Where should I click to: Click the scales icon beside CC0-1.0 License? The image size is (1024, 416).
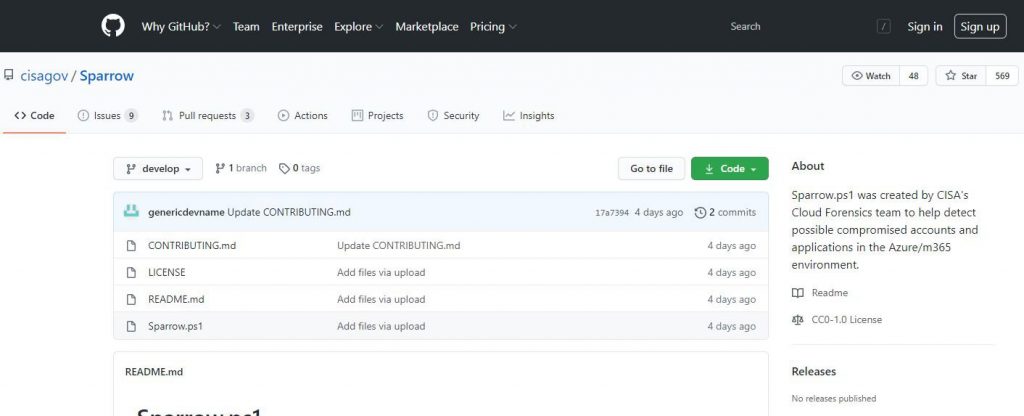click(x=797, y=319)
